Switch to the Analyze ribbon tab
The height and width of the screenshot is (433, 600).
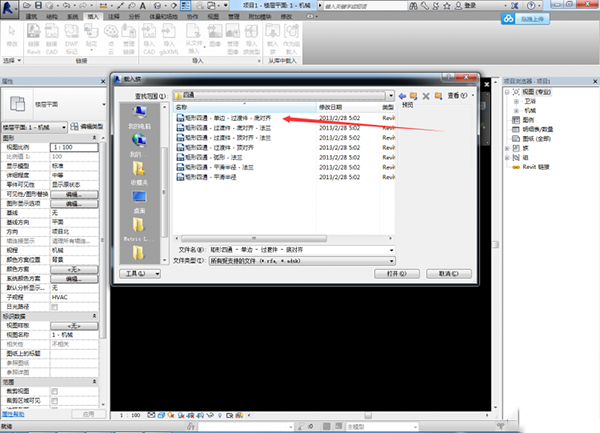pyautogui.click(x=134, y=16)
